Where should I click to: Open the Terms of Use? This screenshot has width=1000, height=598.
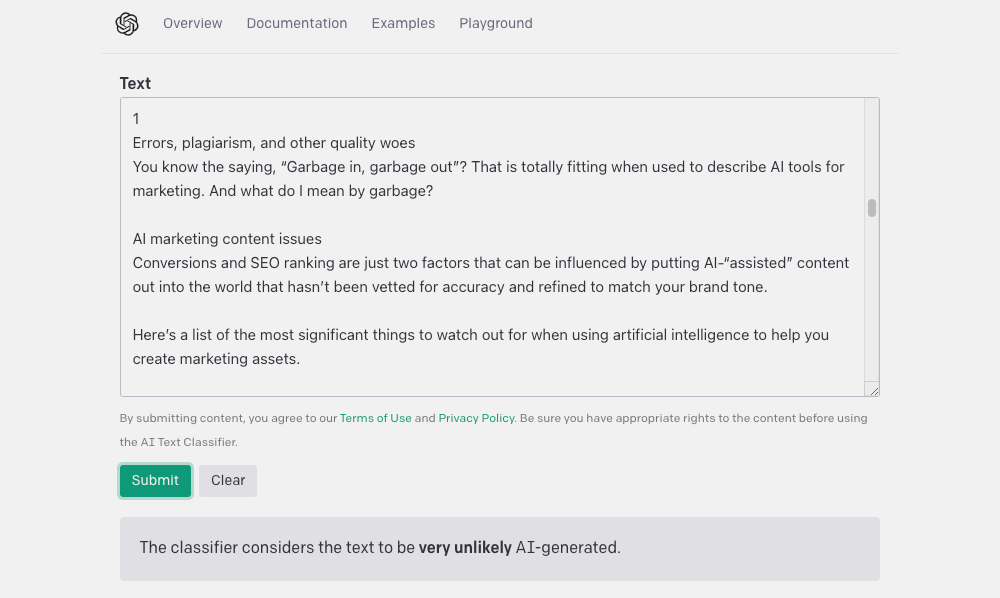click(x=376, y=418)
